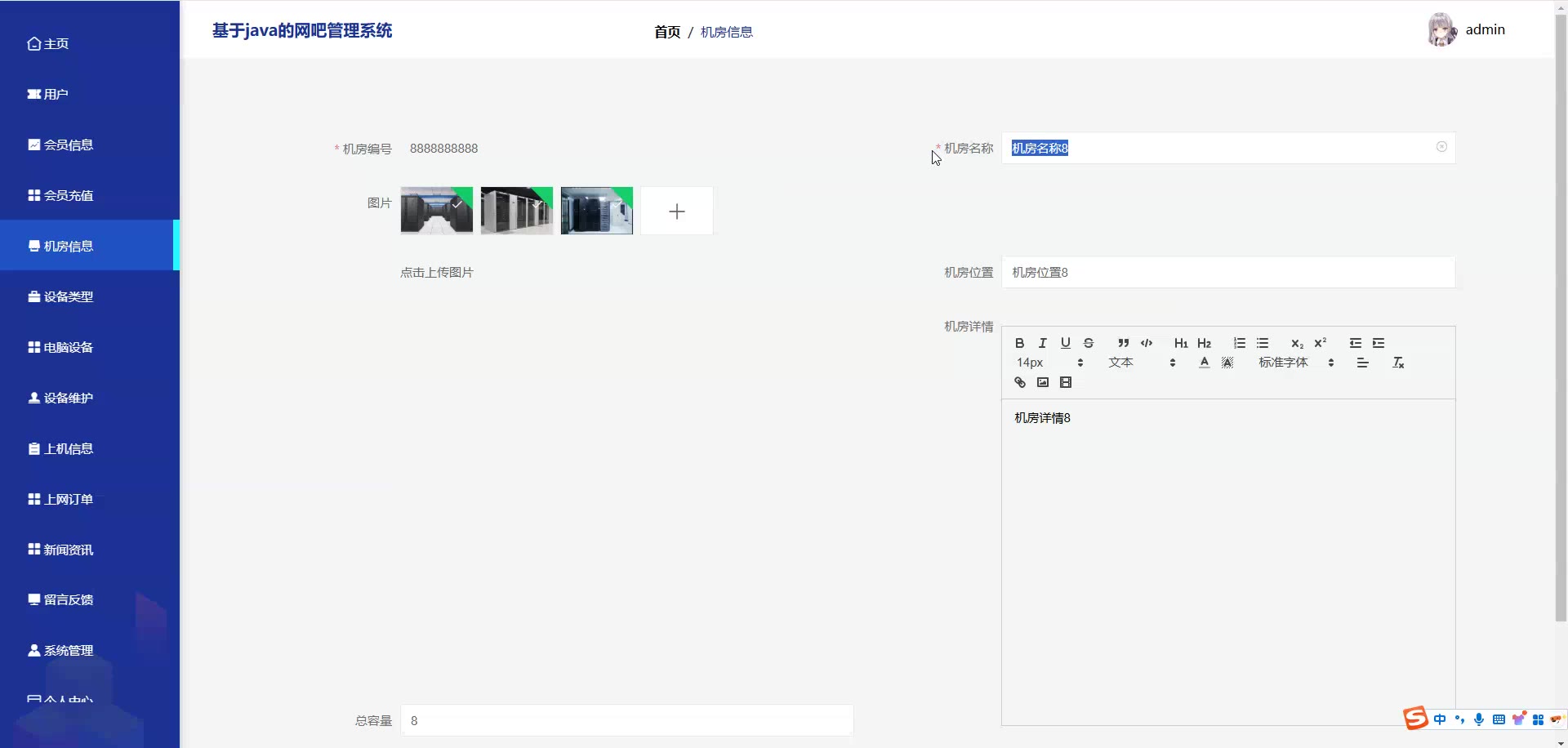Open the IME skin shirt icon
This screenshot has width=1568, height=748.
1518,719
